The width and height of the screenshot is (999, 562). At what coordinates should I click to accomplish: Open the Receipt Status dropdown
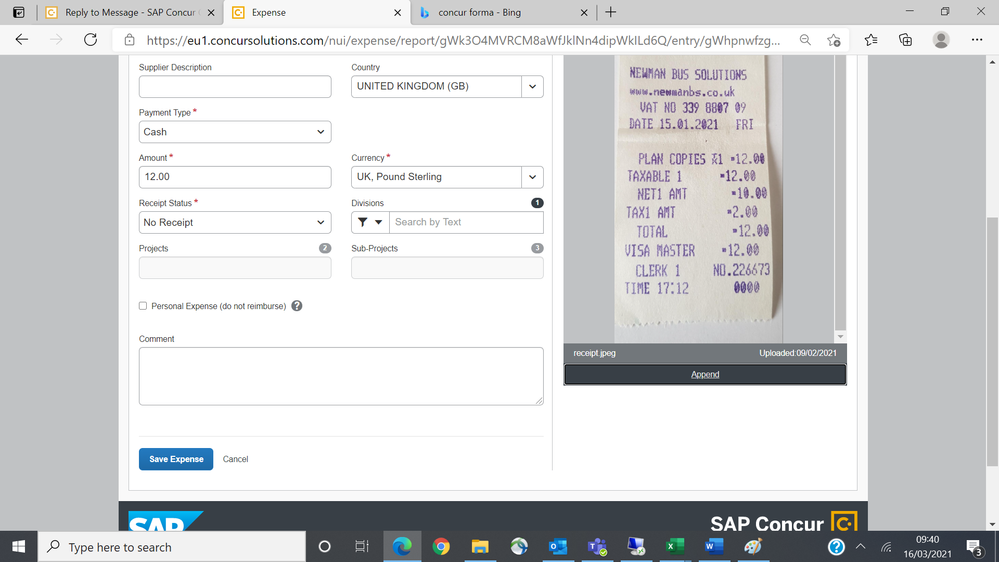pyautogui.click(x=235, y=222)
